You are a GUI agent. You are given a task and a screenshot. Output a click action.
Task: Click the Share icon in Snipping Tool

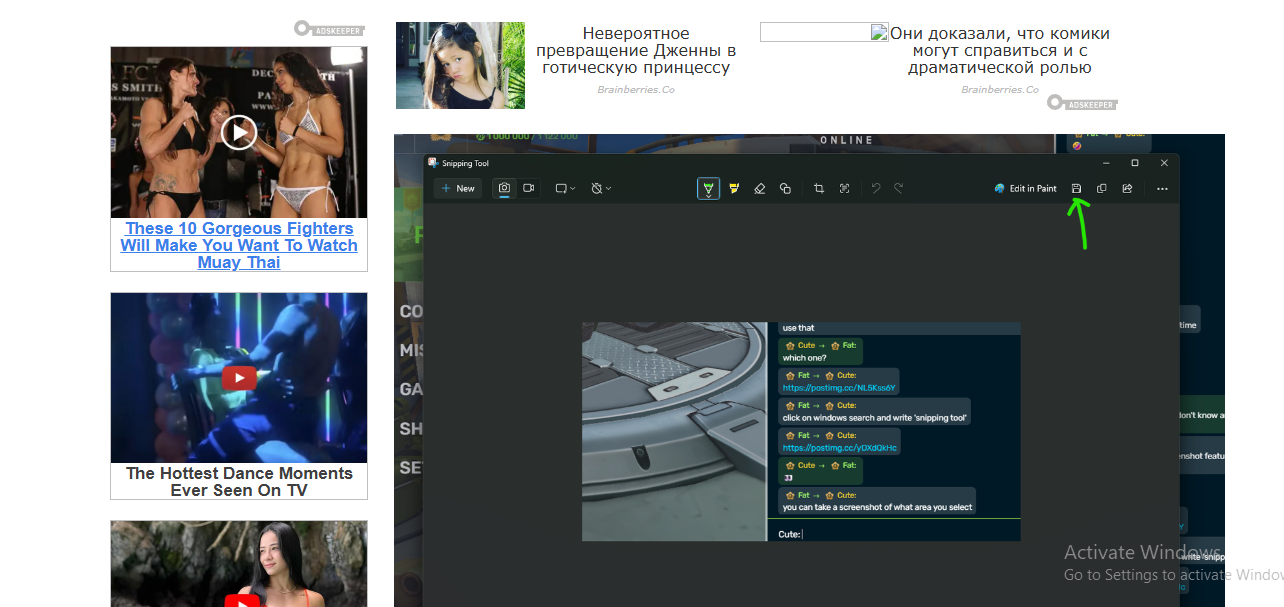point(1127,188)
